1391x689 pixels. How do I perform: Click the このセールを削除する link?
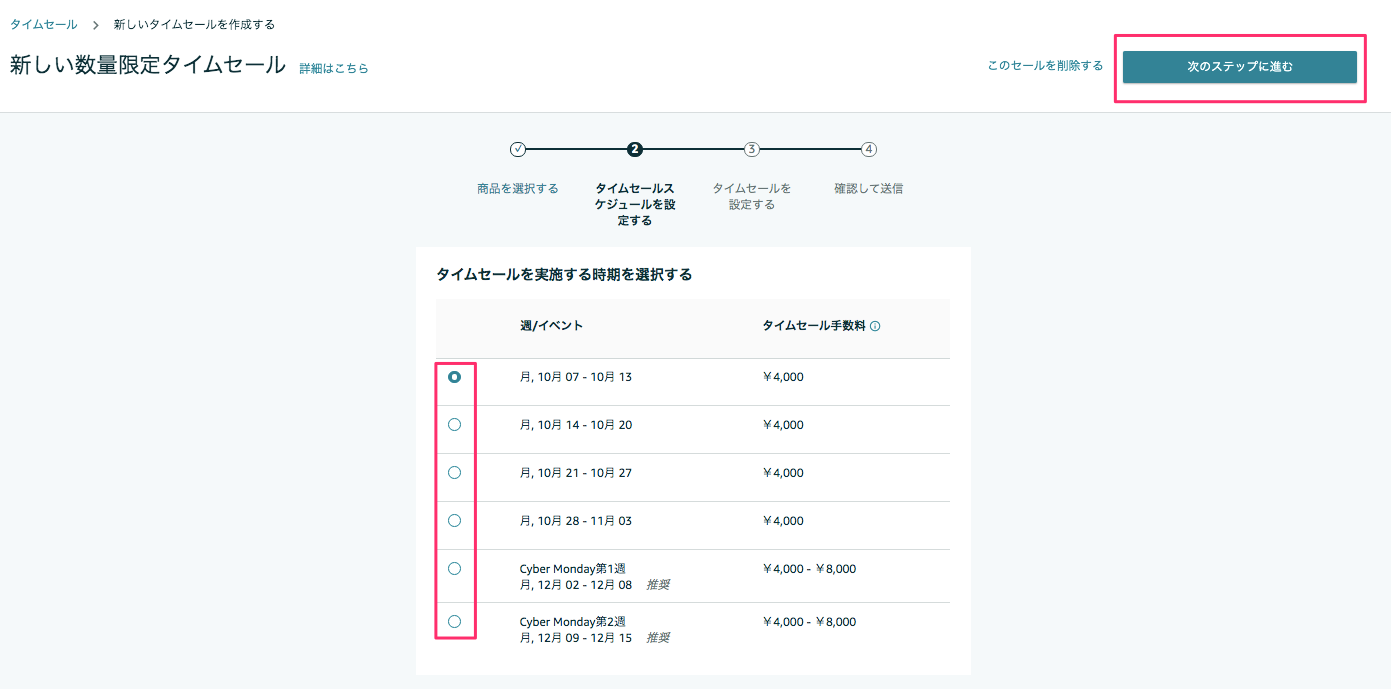[1045, 66]
